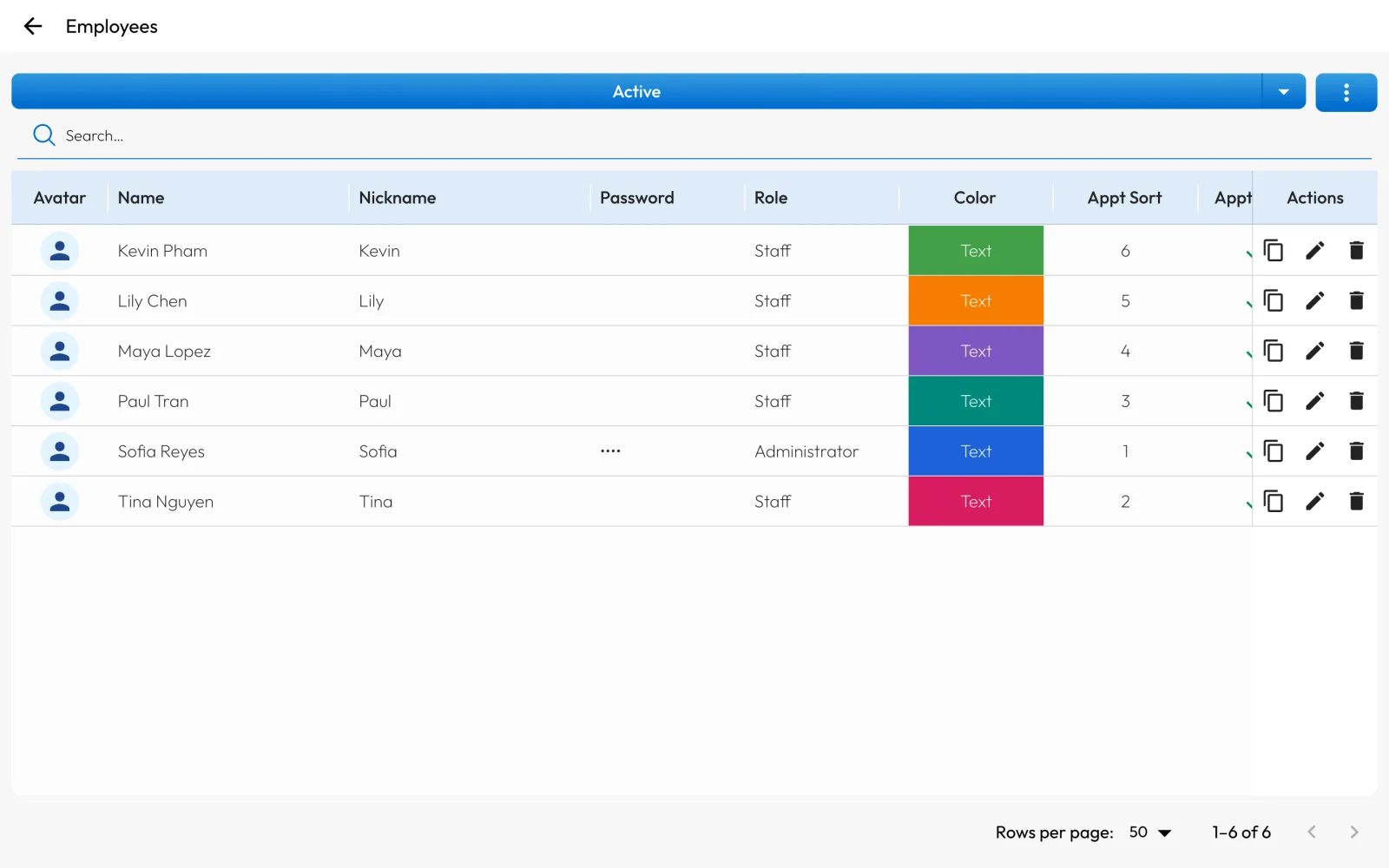
Task: Edit the Sofia Reyes record
Action: [x=1315, y=451]
